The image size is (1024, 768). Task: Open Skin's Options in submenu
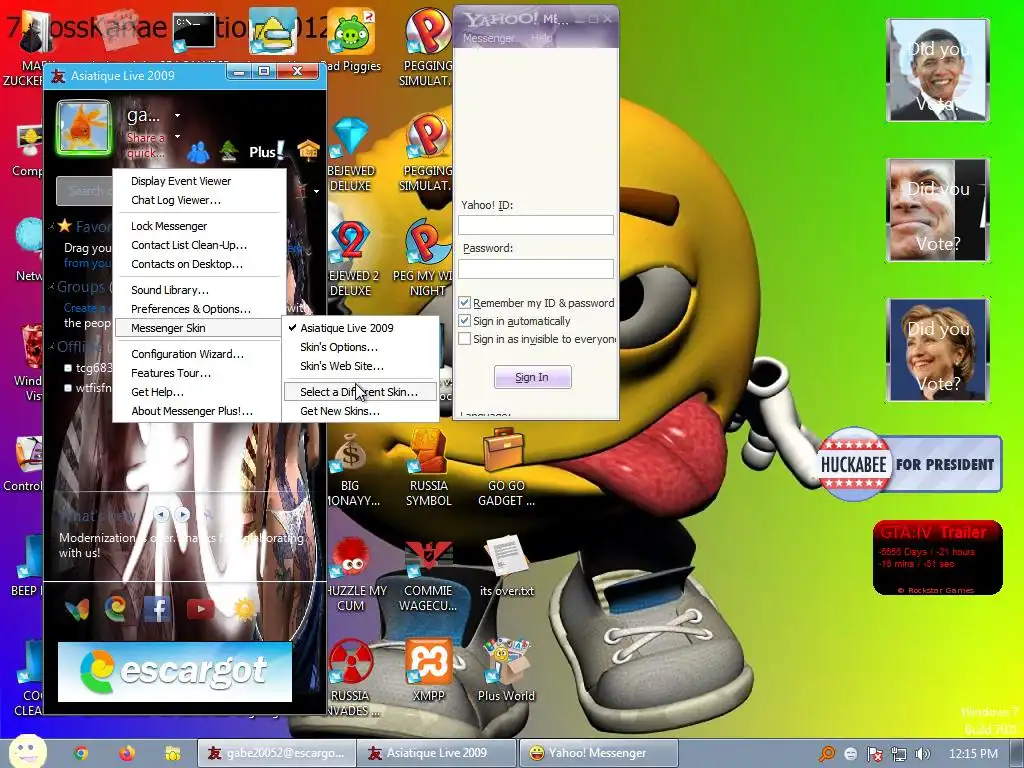(360, 347)
